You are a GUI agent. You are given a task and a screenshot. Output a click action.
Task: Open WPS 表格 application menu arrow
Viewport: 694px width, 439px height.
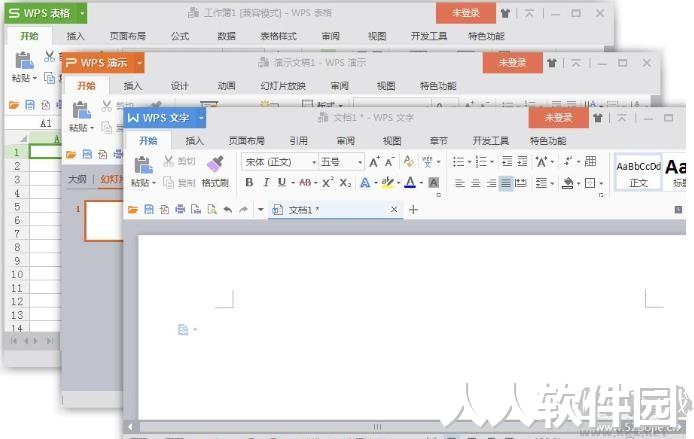pos(82,13)
